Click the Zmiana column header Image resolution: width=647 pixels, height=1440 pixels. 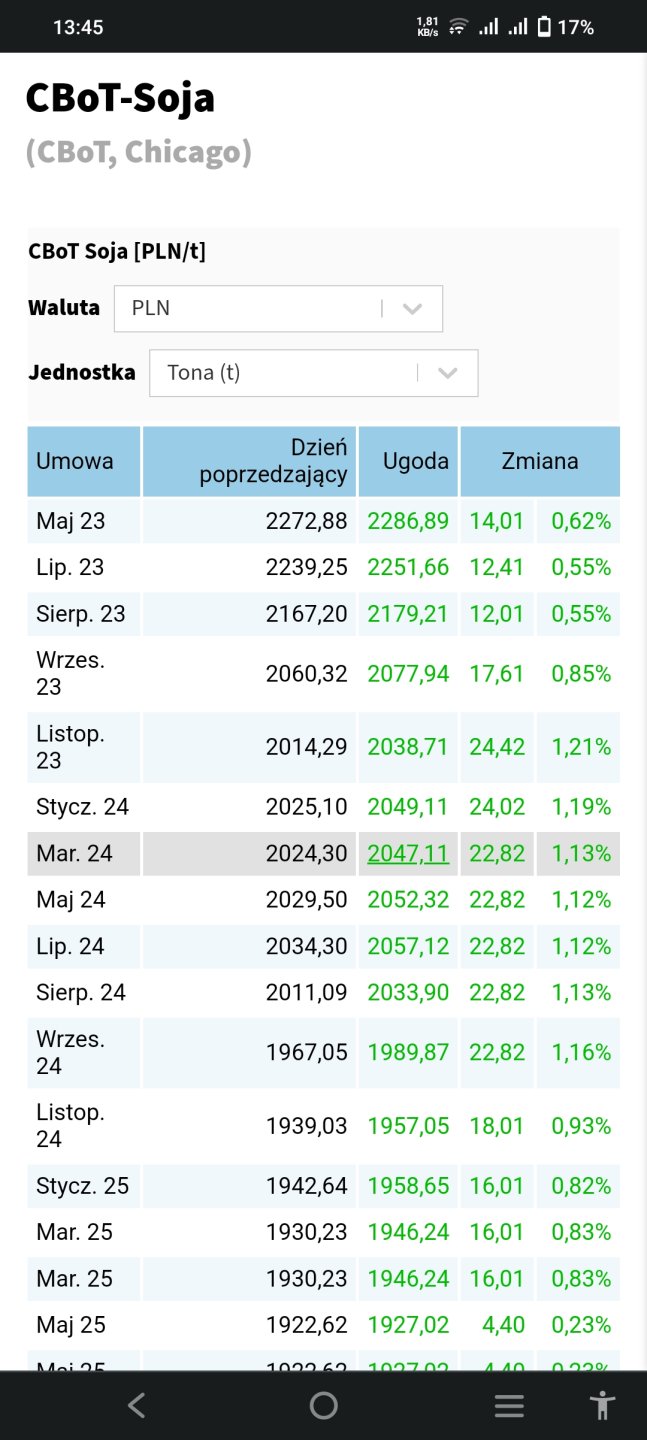[x=540, y=461]
